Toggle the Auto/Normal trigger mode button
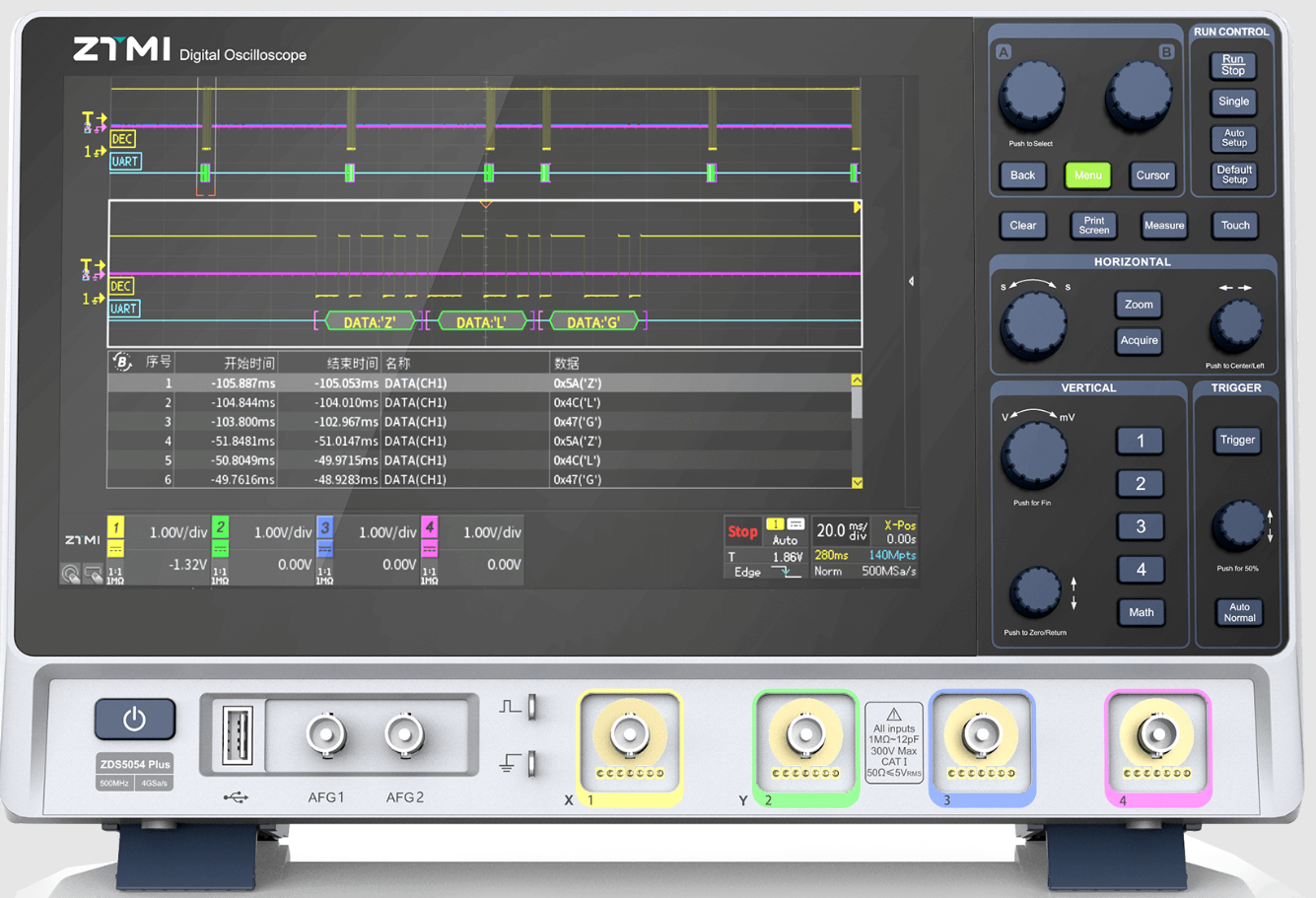 (1238, 612)
